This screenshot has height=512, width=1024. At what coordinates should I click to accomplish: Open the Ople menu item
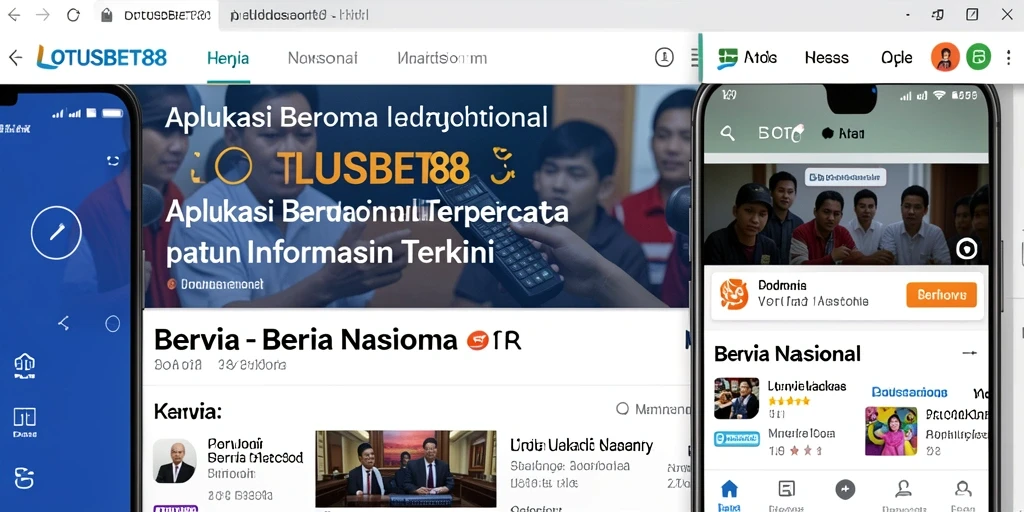pyautogui.click(x=896, y=58)
